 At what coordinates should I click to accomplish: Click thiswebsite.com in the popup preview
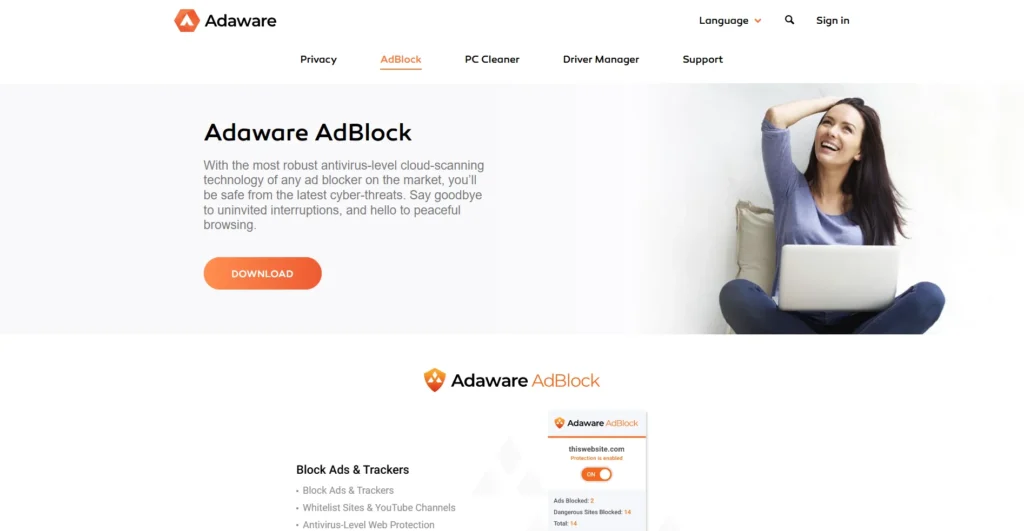pyautogui.click(x=596, y=449)
